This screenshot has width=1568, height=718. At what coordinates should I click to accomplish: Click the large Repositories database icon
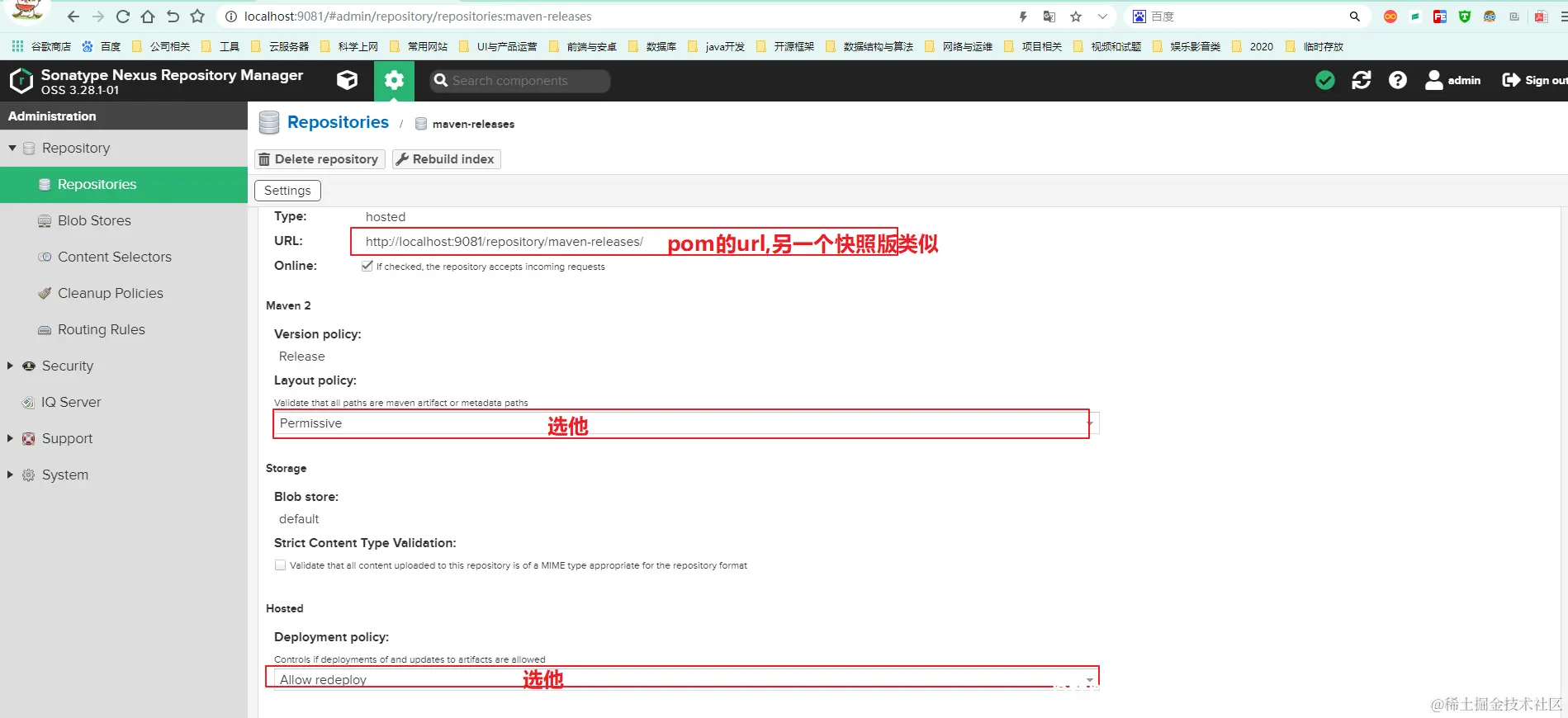[269, 122]
